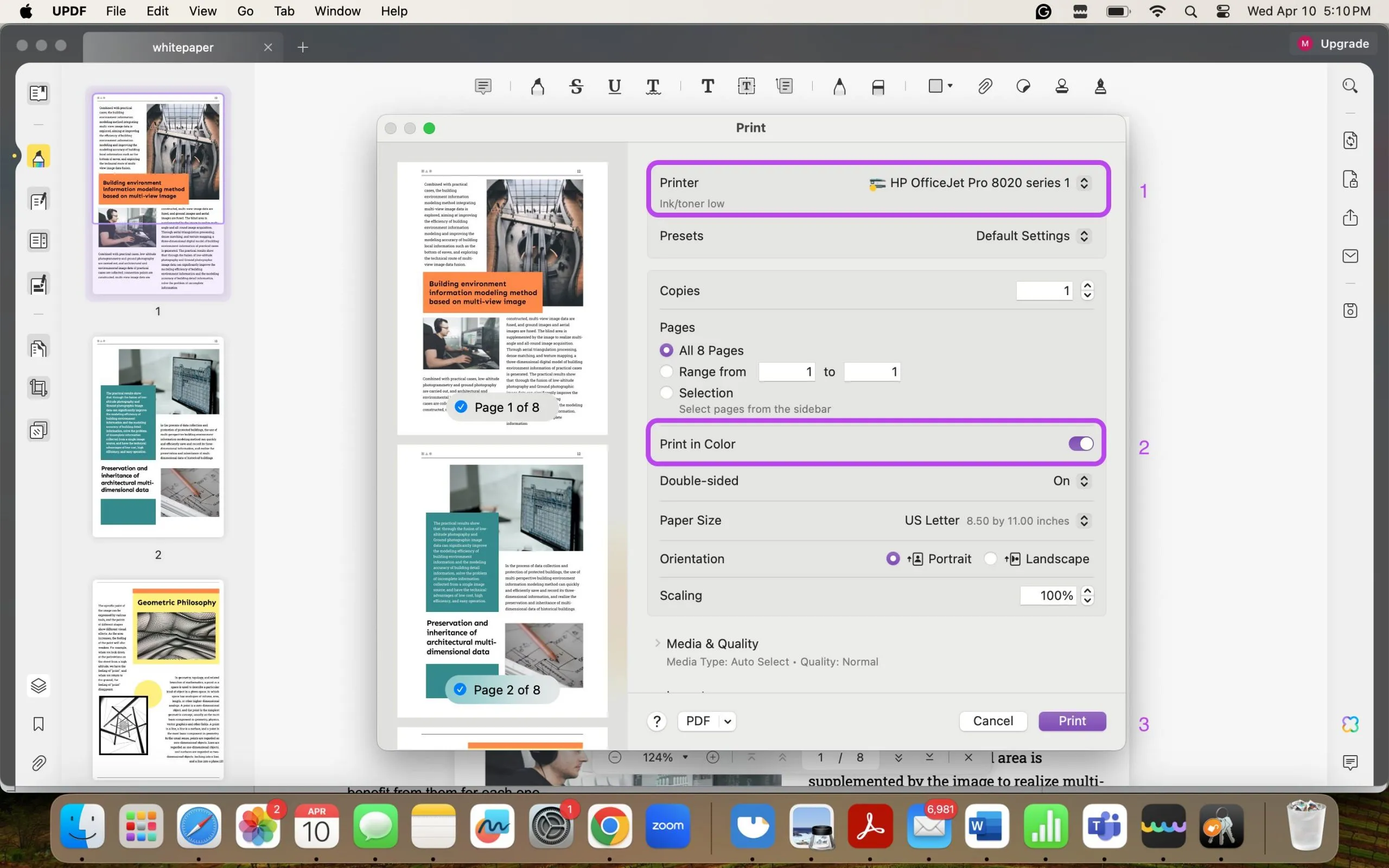Screen dimensions: 1389x868
Task: Select the All 8 Pages radio button
Action: 666,349
